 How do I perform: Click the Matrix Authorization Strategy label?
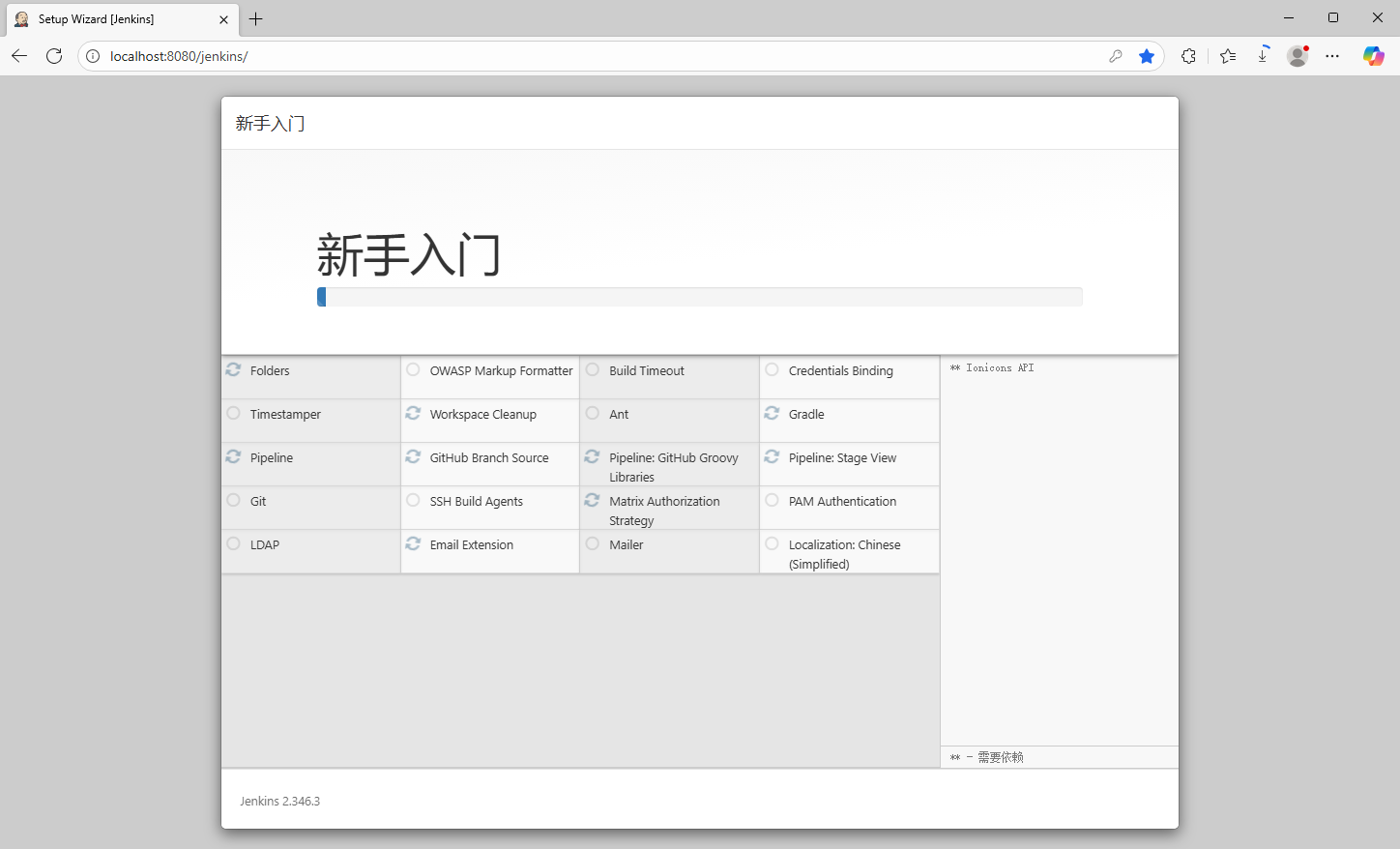click(664, 511)
